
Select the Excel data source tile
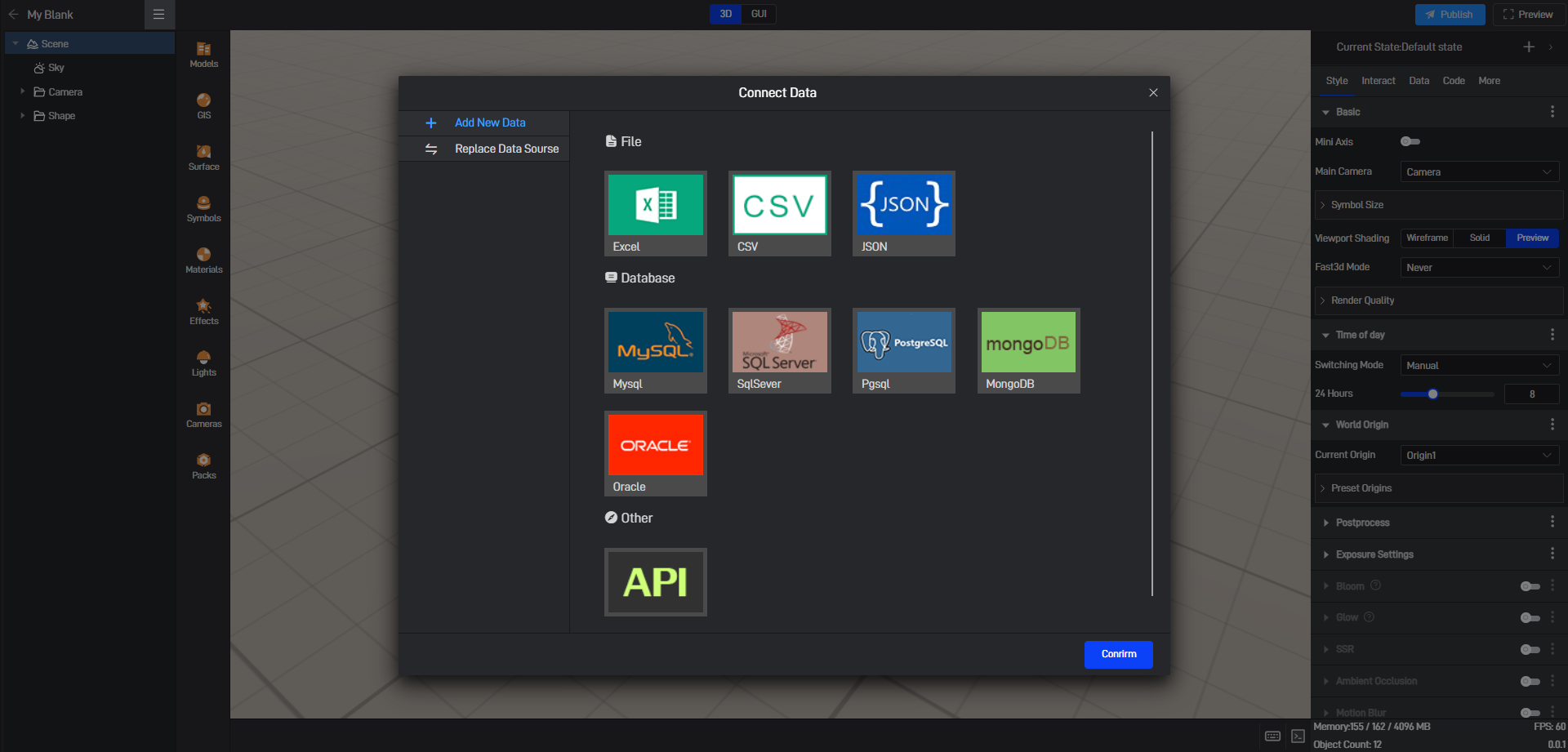click(x=655, y=213)
